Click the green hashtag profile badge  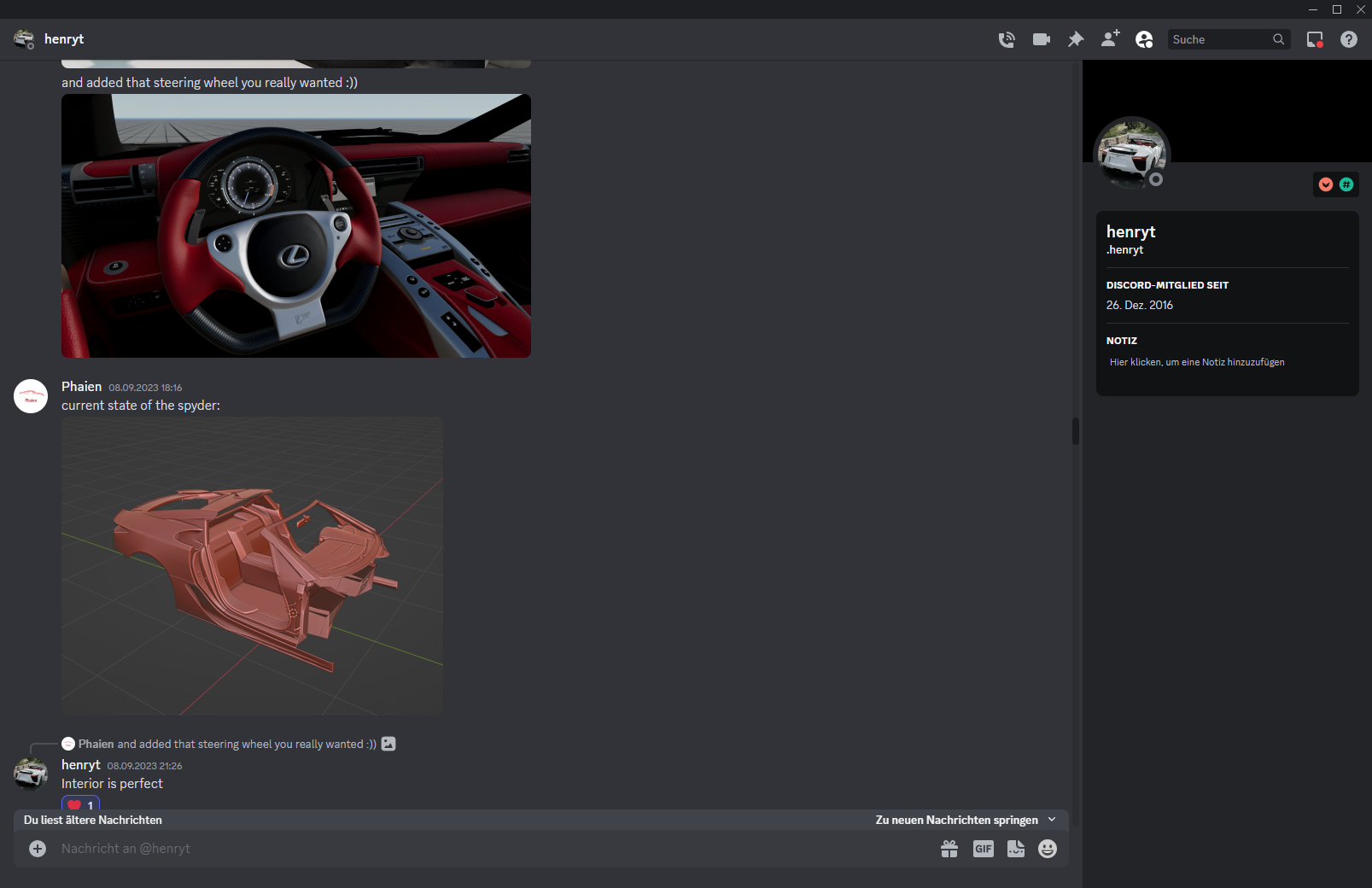1346,184
